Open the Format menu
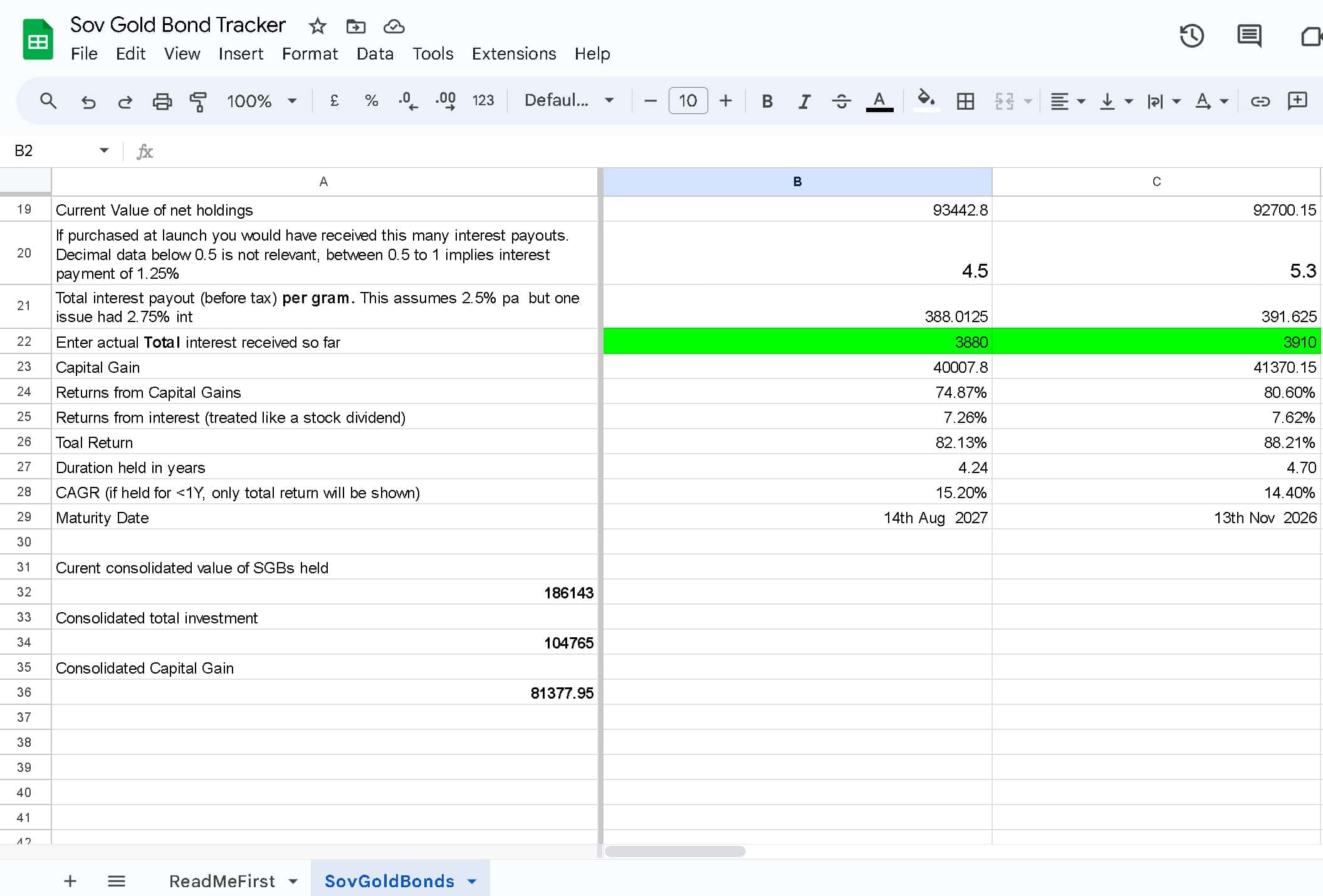1323x896 pixels. (310, 54)
